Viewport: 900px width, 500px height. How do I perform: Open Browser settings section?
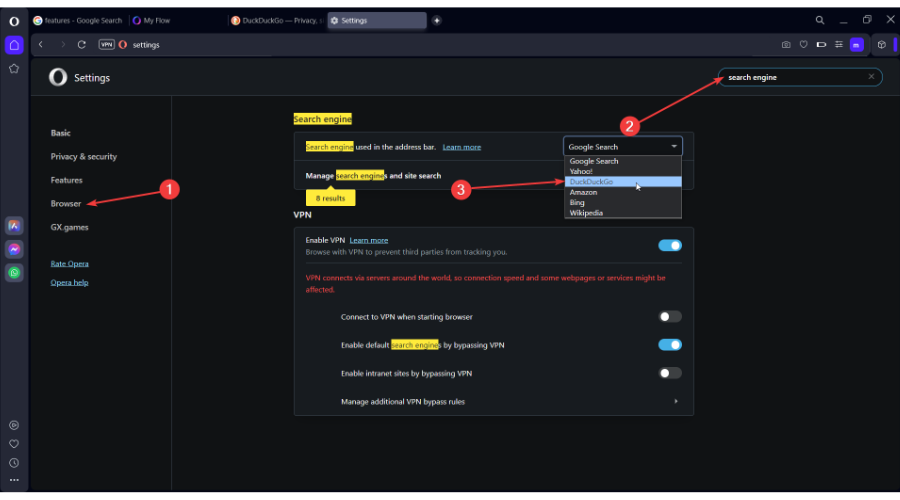(66, 204)
